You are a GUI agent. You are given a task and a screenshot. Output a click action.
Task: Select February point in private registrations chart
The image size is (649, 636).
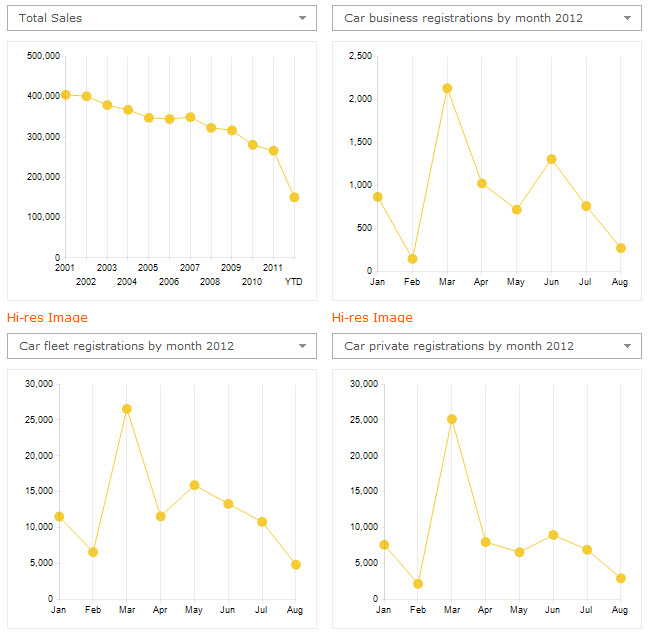pos(418,584)
